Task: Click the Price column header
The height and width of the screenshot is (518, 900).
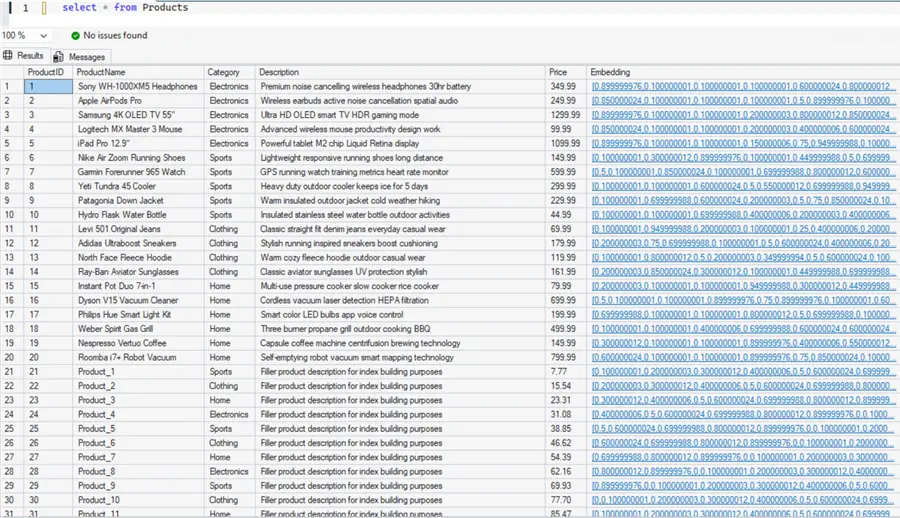Action: click(x=566, y=72)
